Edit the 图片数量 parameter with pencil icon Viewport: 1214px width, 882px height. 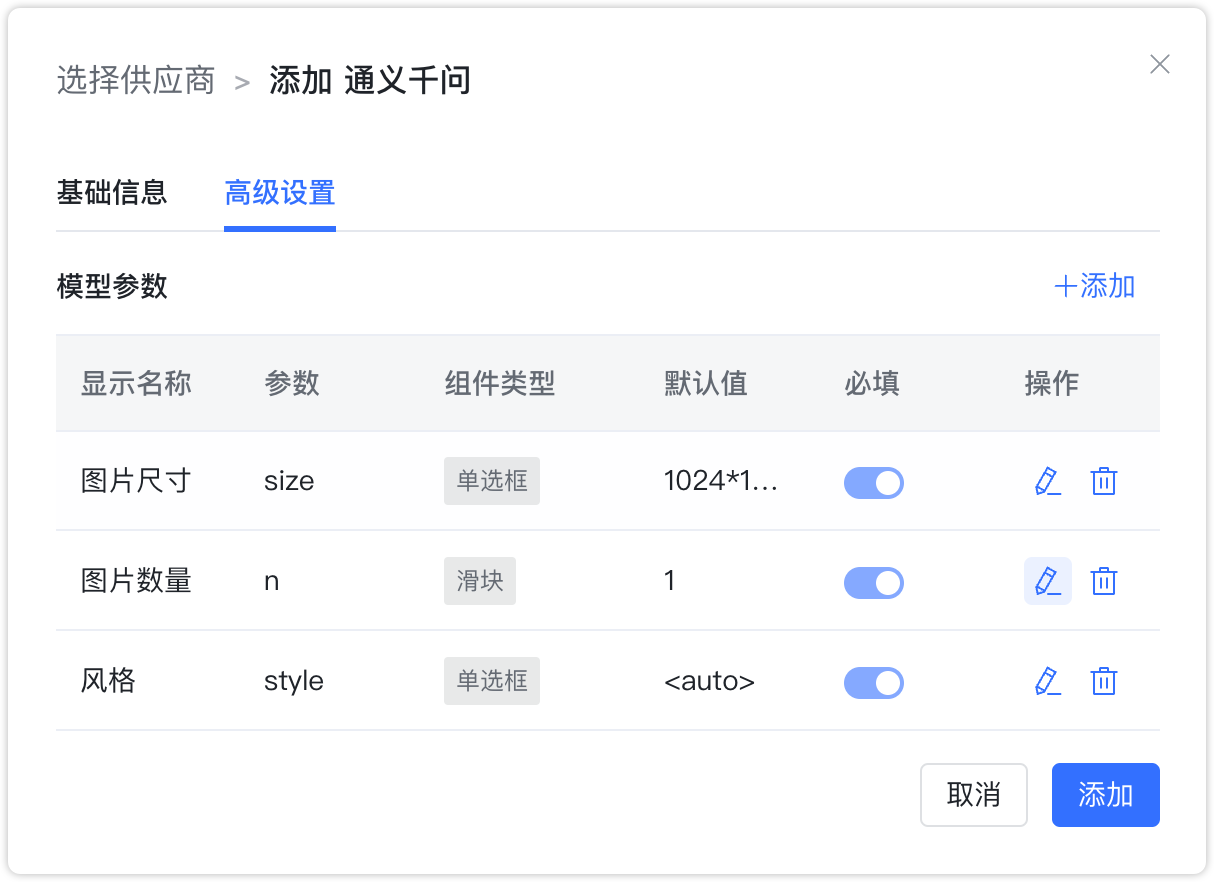1048,581
